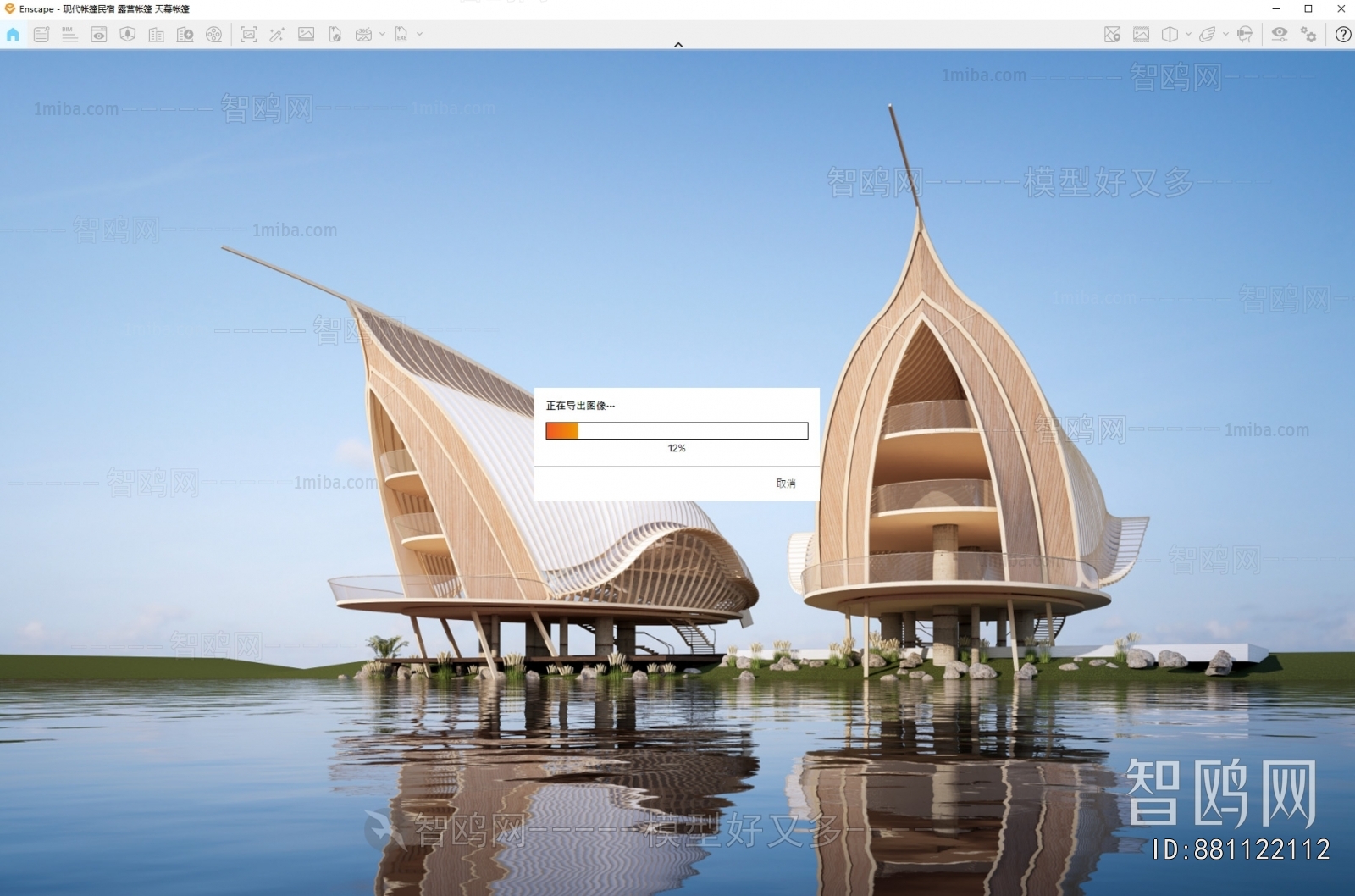This screenshot has height=896, width=1355.
Task: Toggle the VR headset mode
Action: [x=1244, y=35]
